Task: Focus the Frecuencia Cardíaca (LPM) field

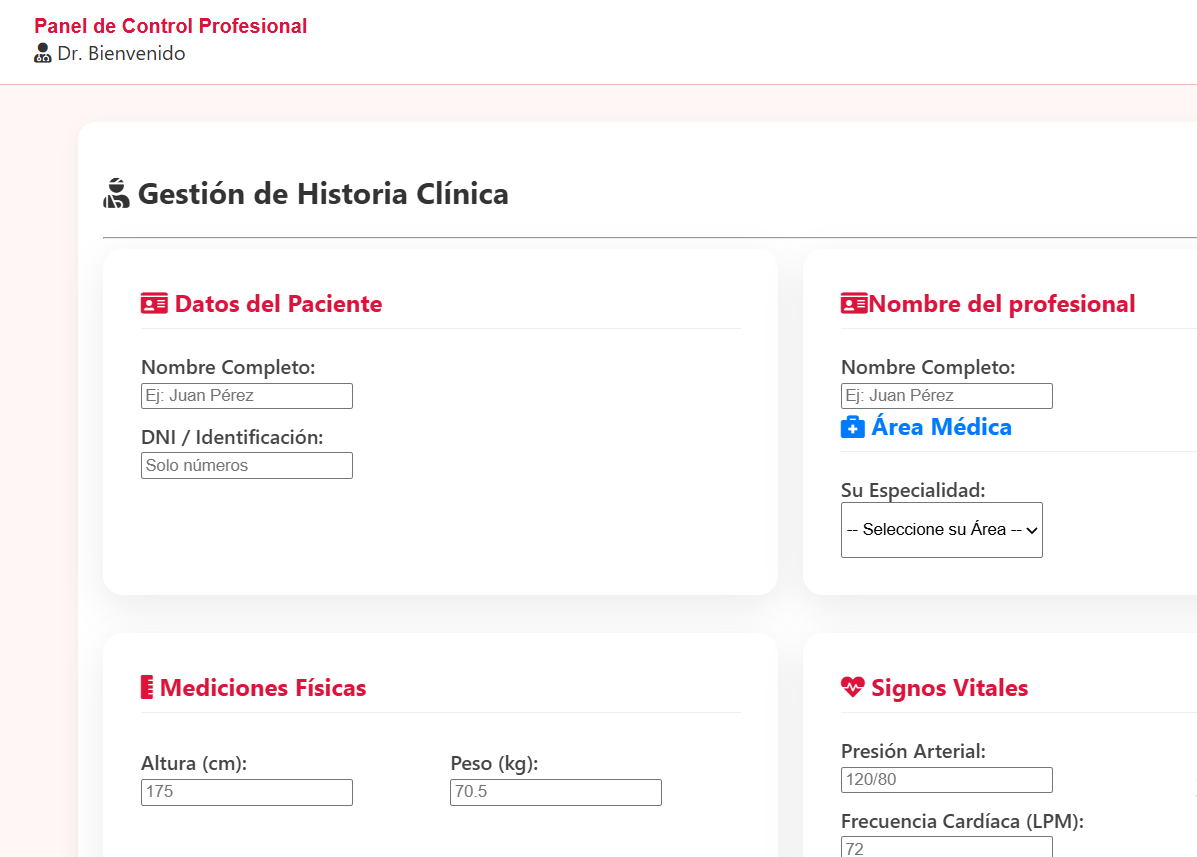Action: click(x=947, y=847)
